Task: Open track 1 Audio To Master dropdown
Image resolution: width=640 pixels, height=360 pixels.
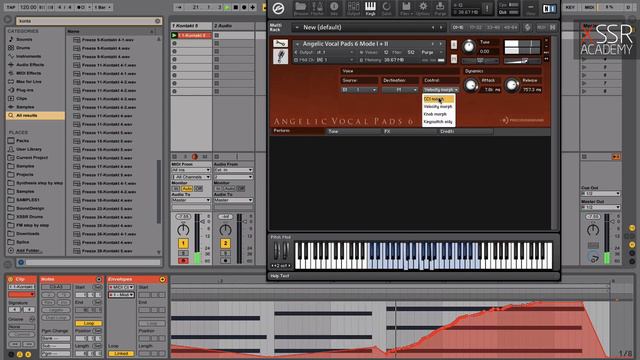Action: tap(191, 200)
